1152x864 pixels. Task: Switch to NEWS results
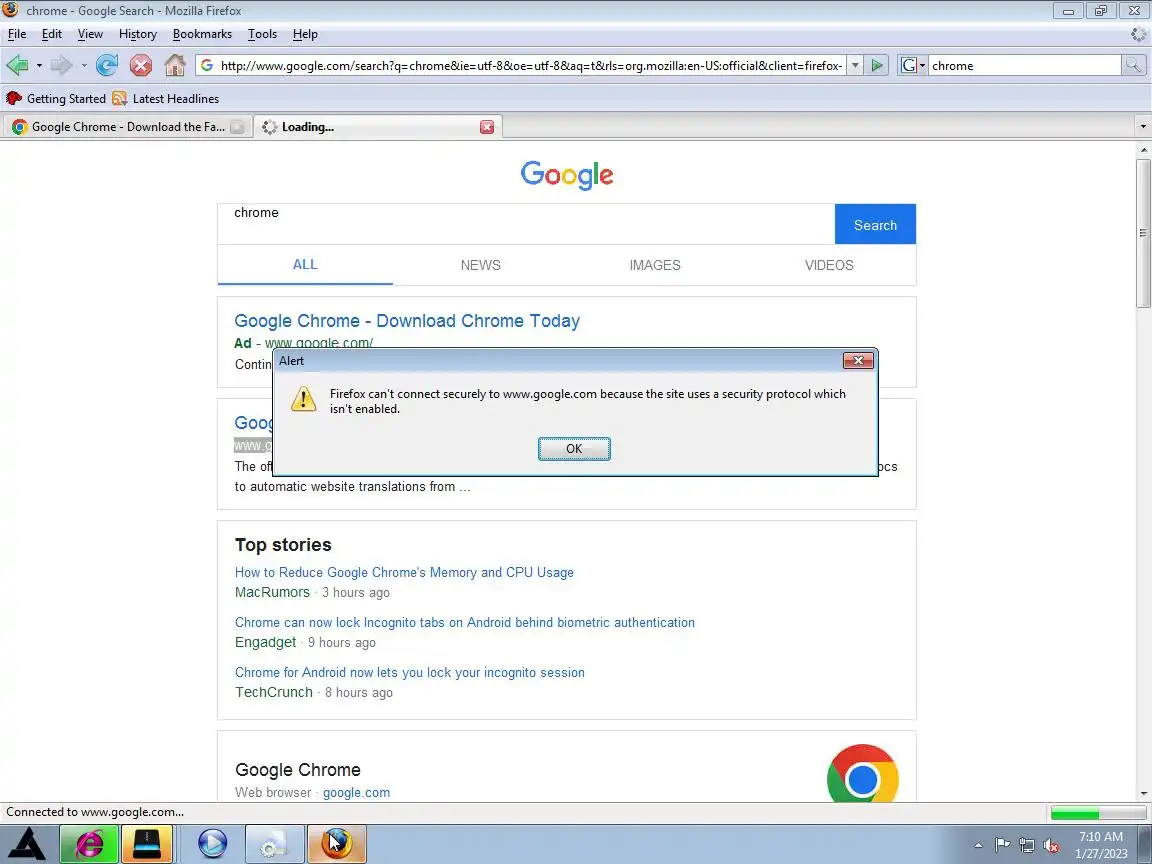click(480, 265)
